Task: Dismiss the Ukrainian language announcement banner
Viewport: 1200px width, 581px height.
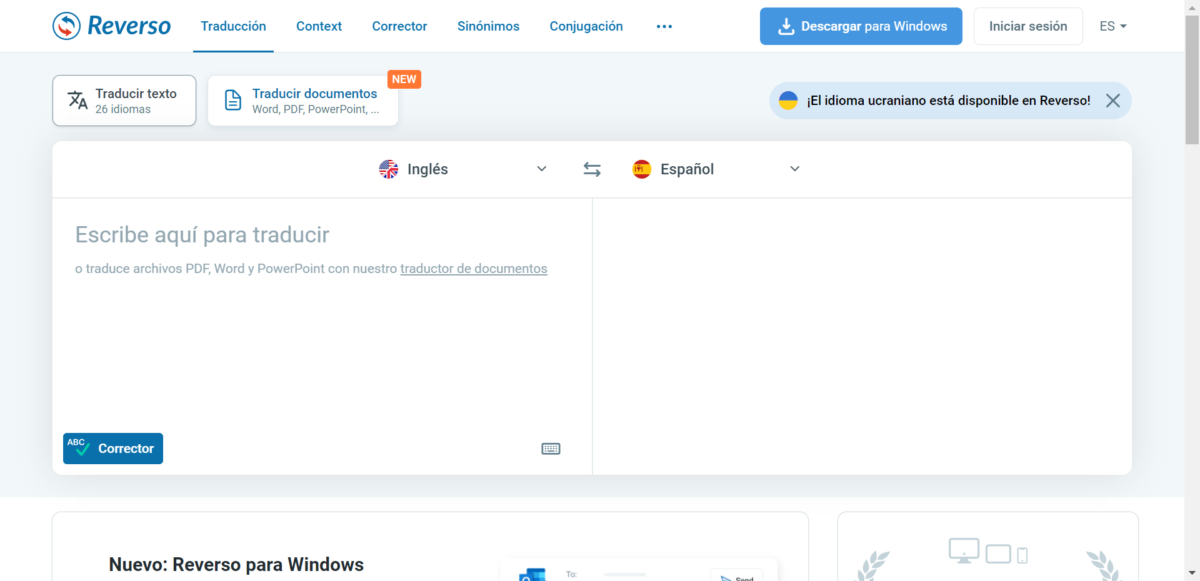Action: [x=1113, y=100]
